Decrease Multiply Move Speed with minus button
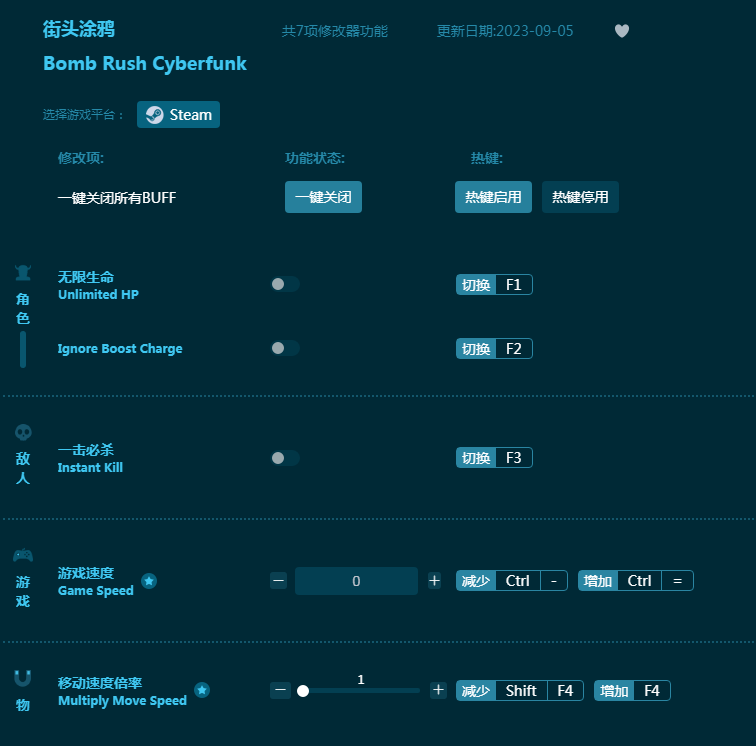The width and height of the screenshot is (756, 746). click(x=280, y=690)
